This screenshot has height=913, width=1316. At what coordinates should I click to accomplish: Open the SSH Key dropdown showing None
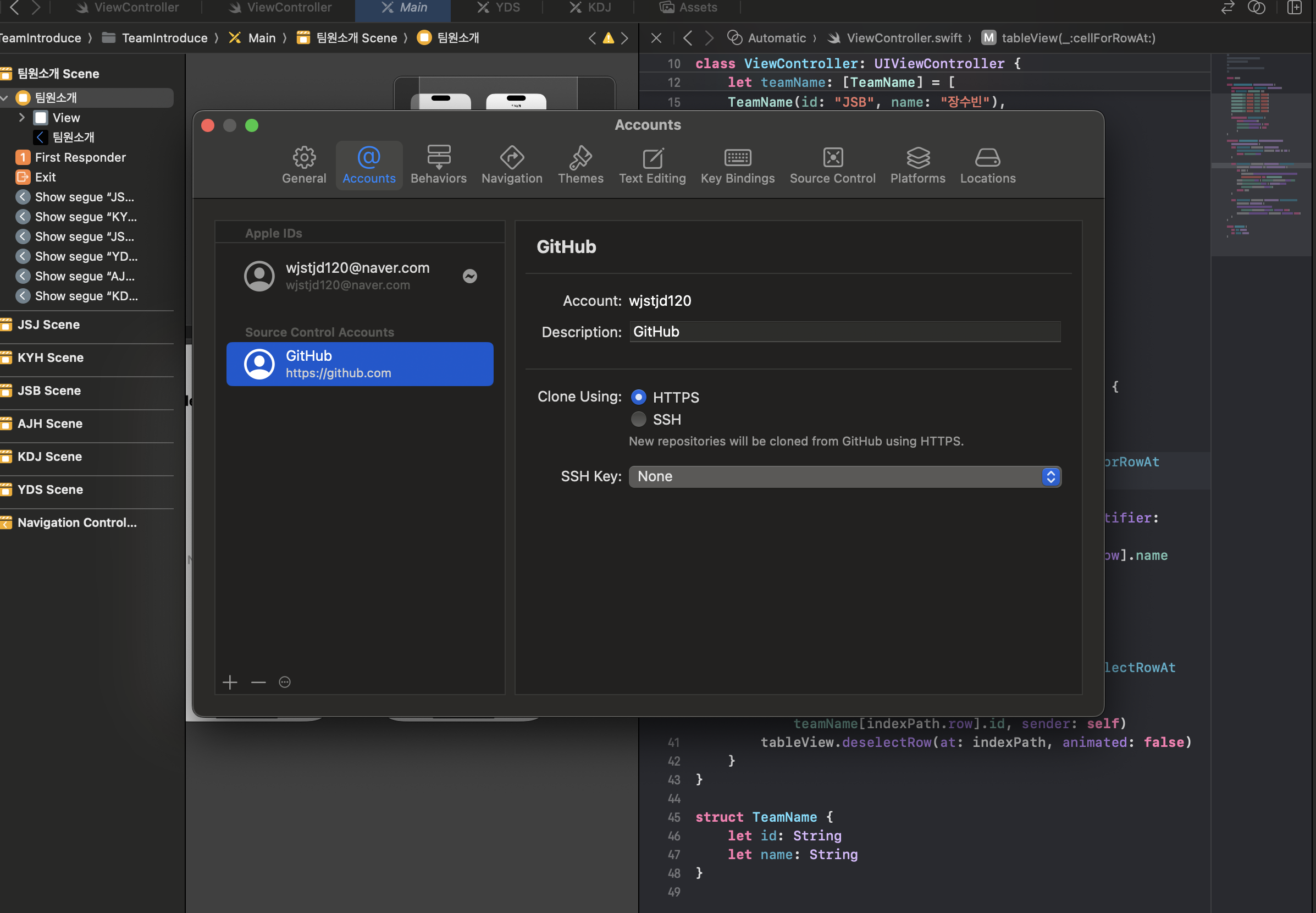point(845,476)
